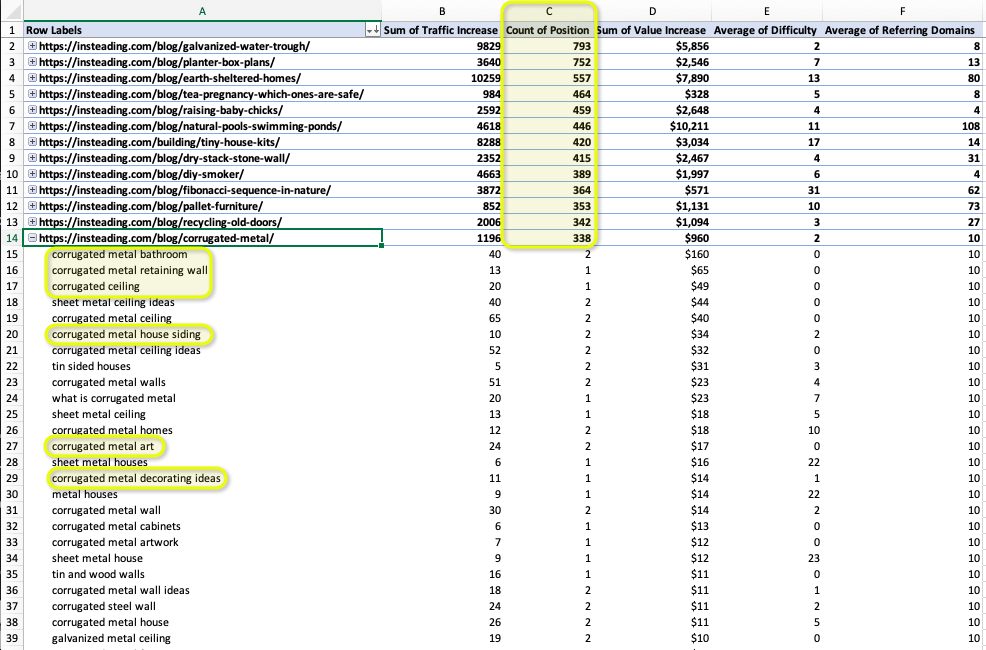This screenshot has width=986, height=650.
Task: Expand the diy-smoker row
Action: tap(32, 174)
